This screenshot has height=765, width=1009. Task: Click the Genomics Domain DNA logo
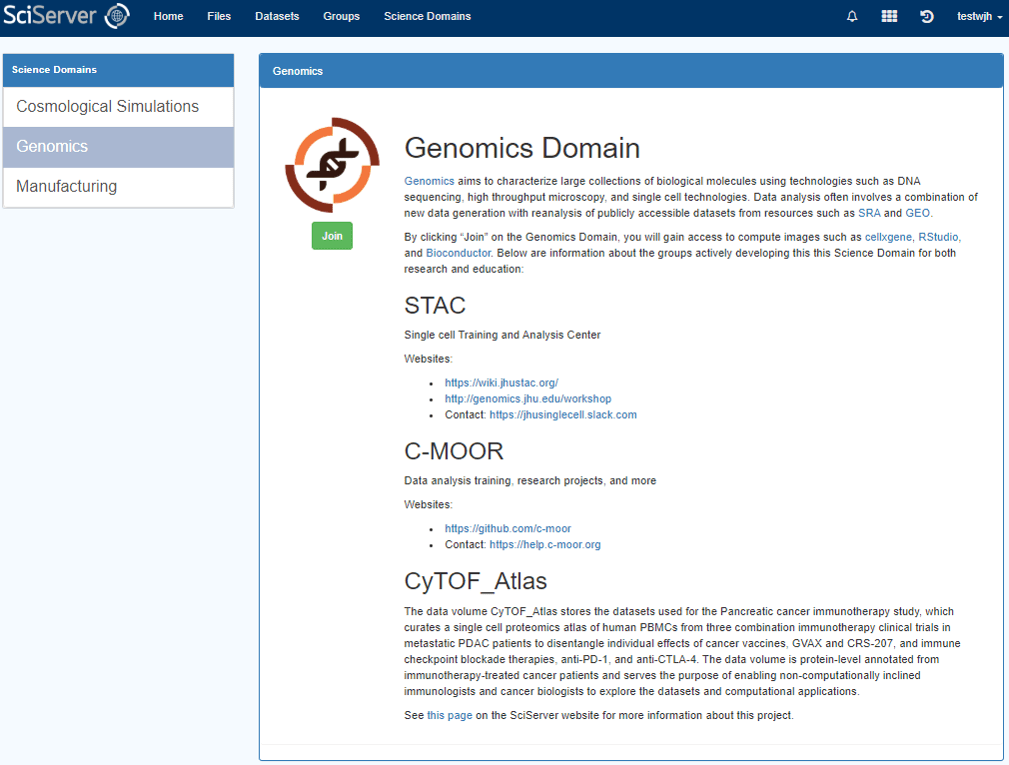[x=332, y=165]
